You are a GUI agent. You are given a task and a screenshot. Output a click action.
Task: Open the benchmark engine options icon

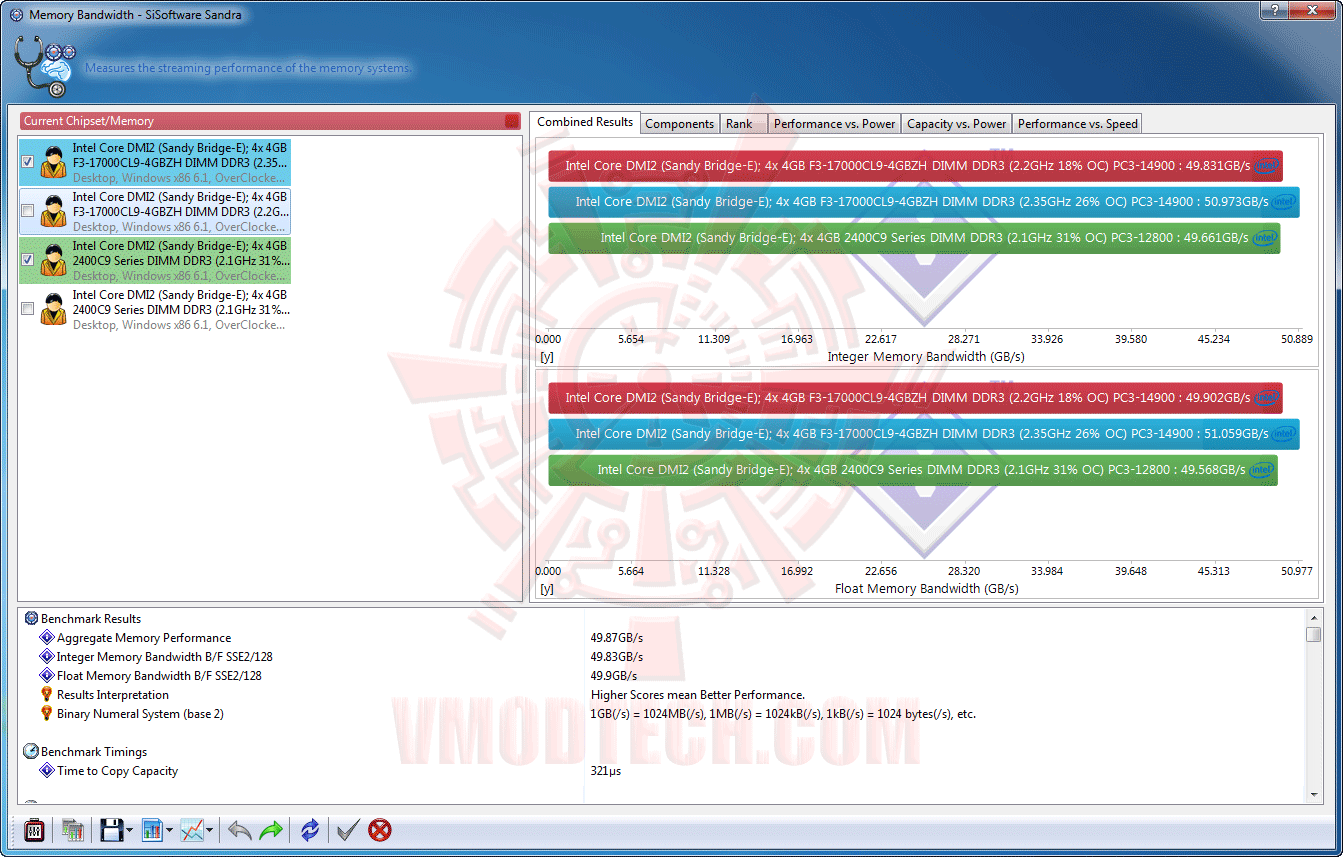pos(34,830)
